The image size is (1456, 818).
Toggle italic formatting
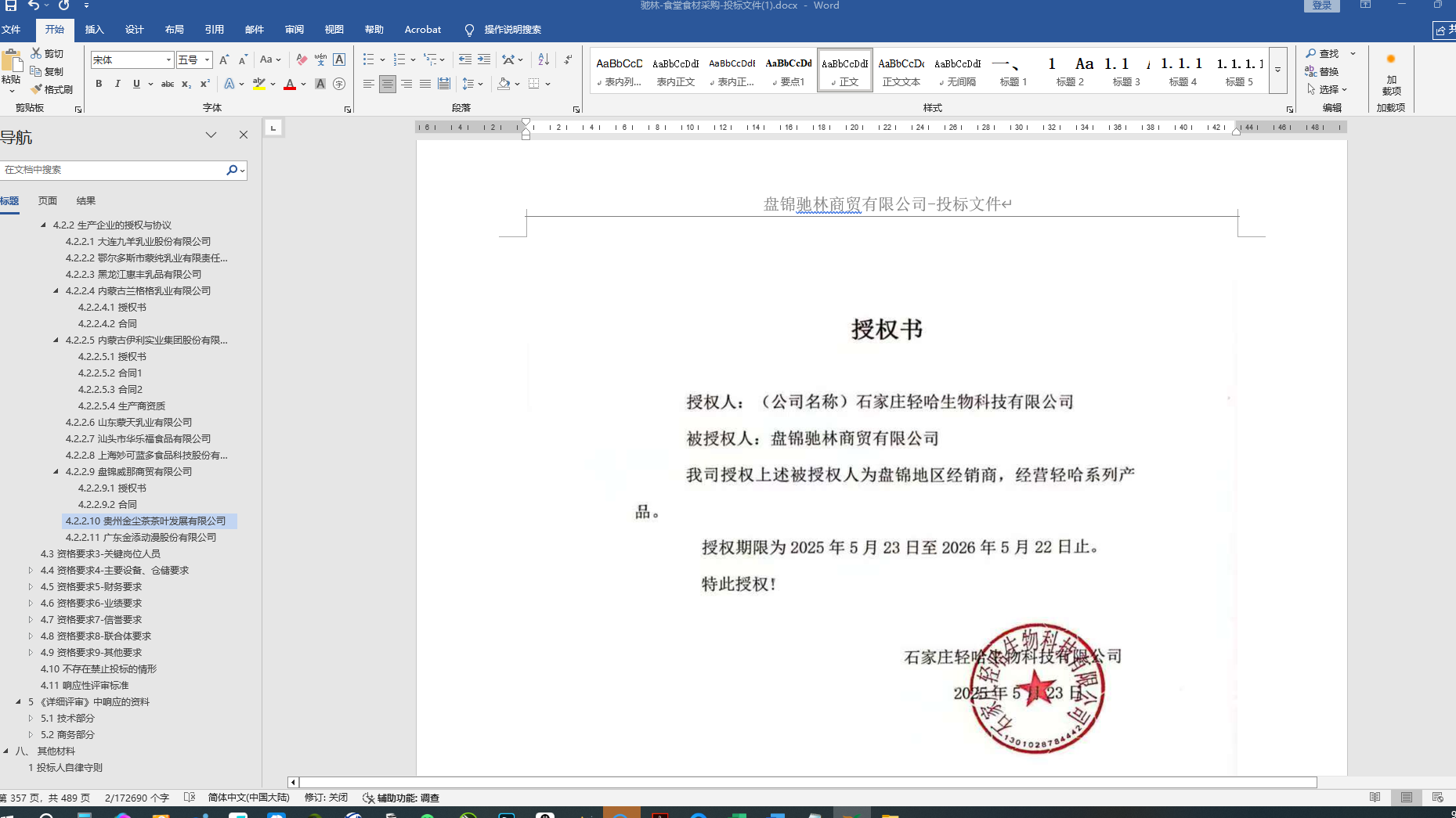pyautogui.click(x=117, y=84)
